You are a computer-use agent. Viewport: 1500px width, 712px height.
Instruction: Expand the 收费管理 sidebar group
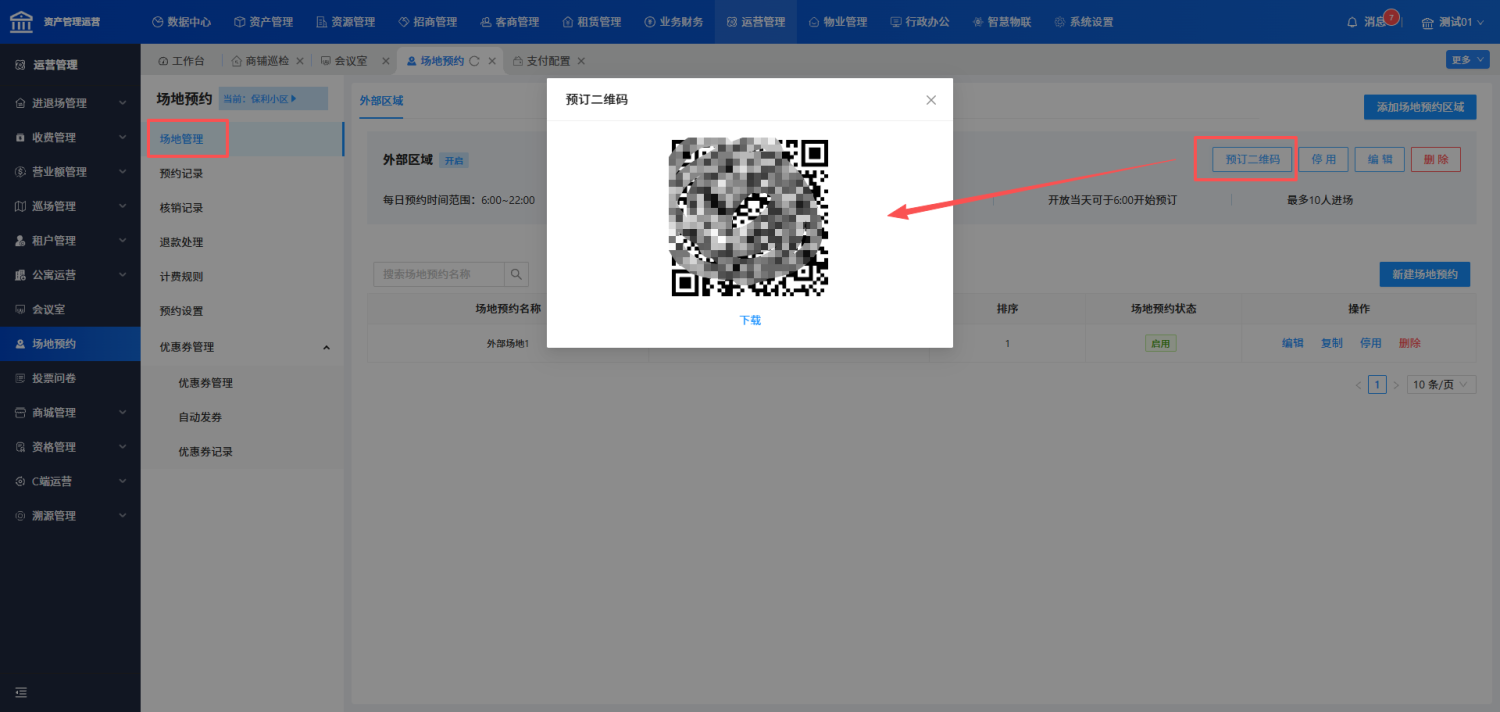coord(70,137)
